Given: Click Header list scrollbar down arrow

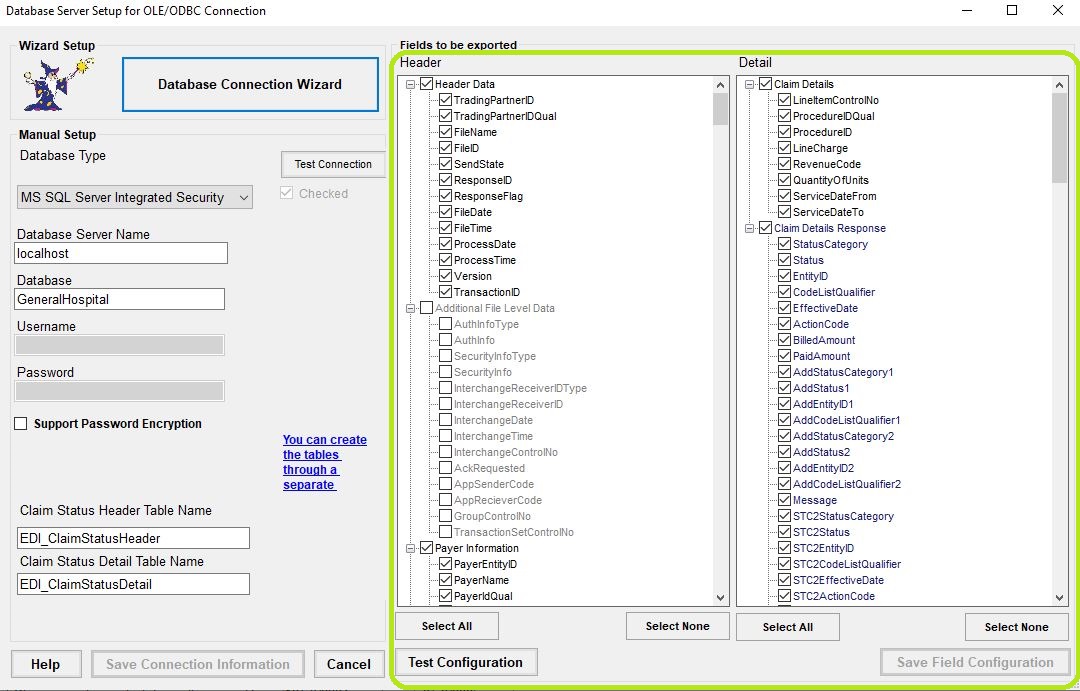Looking at the screenshot, I should pos(720,598).
